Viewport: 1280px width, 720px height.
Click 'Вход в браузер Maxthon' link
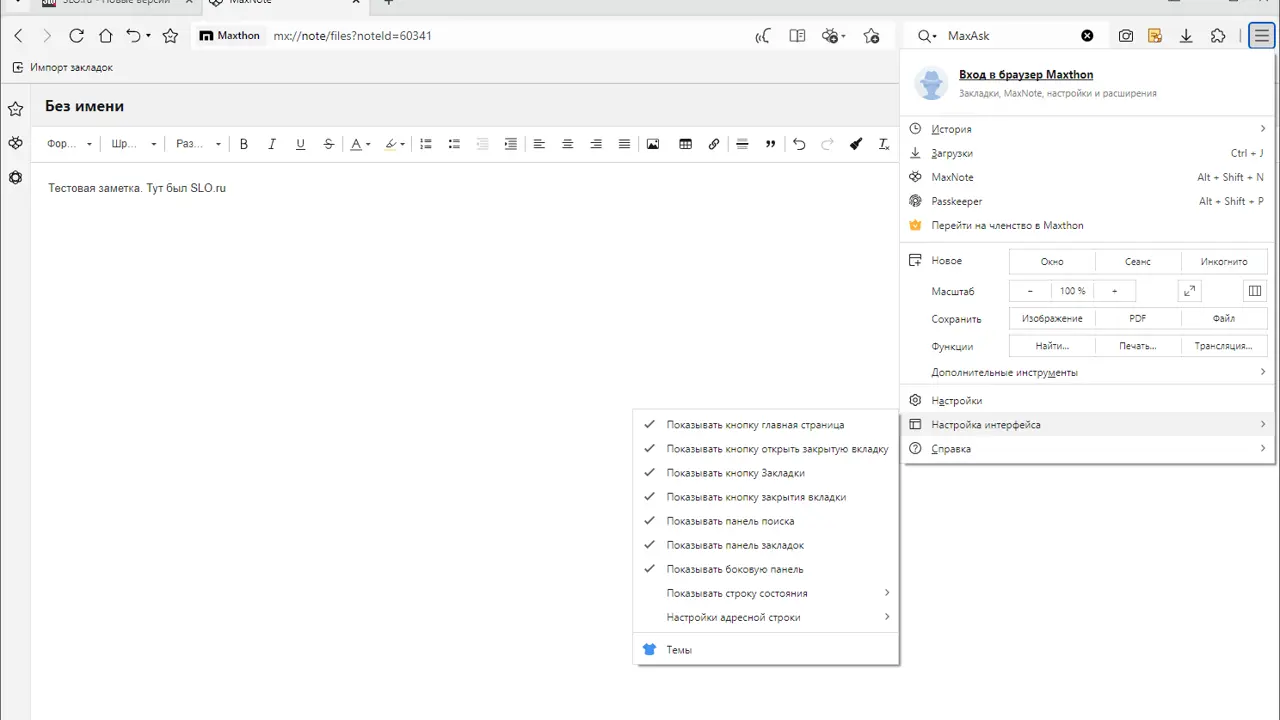[x=1025, y=74]
